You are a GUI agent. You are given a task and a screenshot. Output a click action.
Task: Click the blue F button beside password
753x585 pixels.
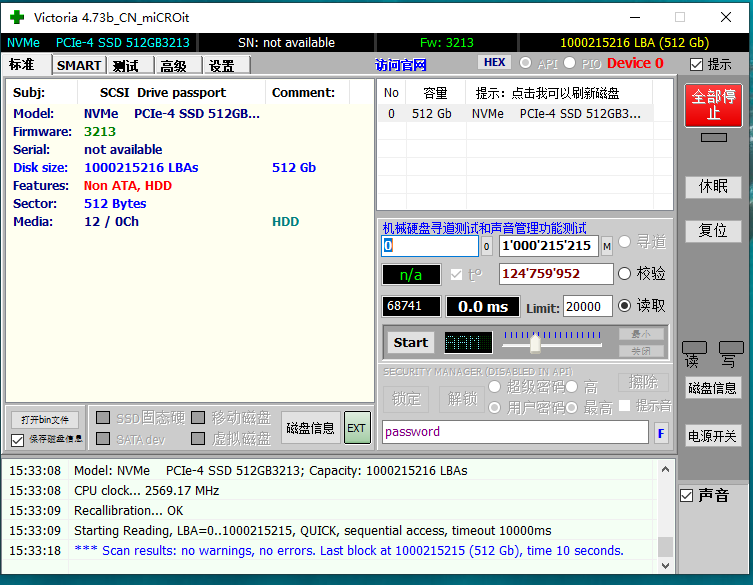(x=661, y=433)
